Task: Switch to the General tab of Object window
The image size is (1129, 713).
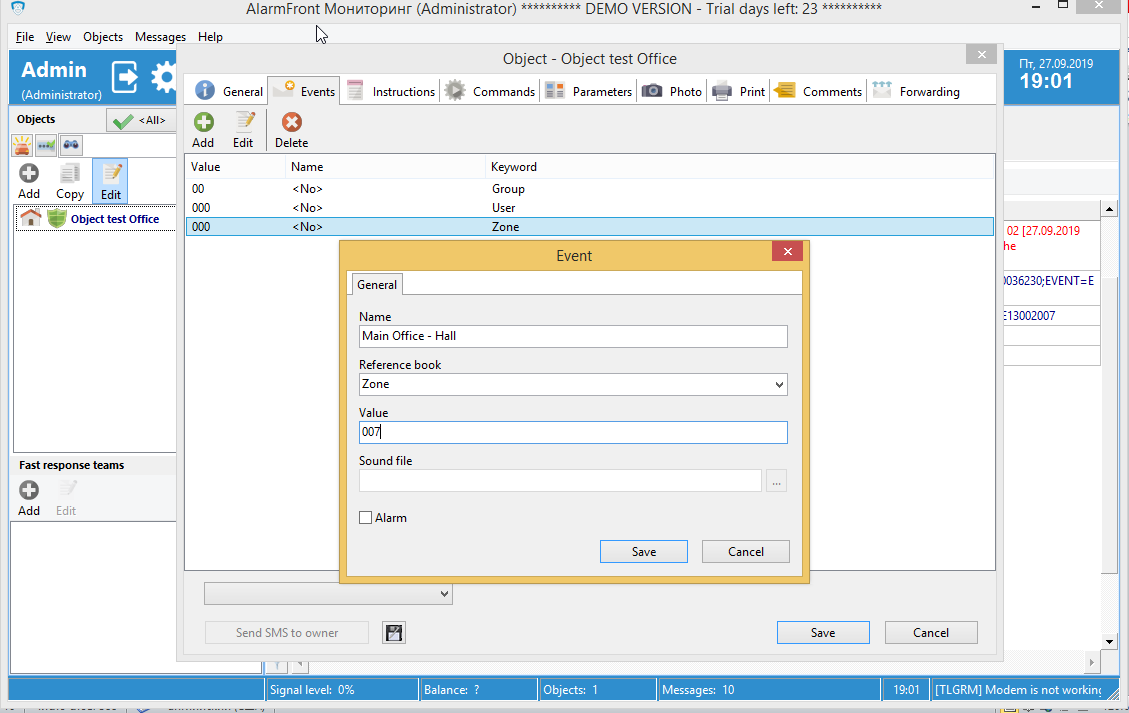Action: pos(229,91)
